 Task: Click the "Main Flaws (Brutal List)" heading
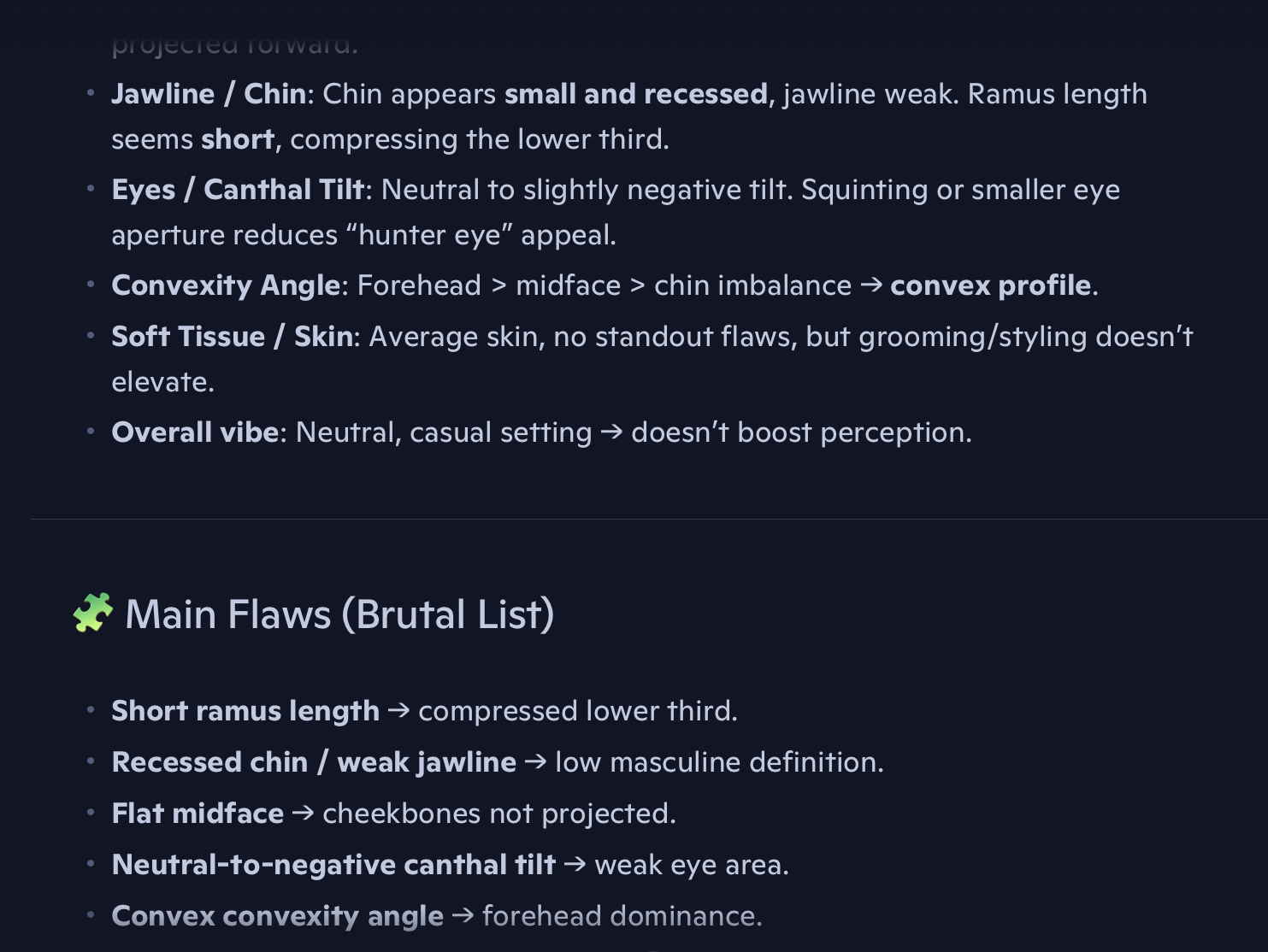(339, 614)
